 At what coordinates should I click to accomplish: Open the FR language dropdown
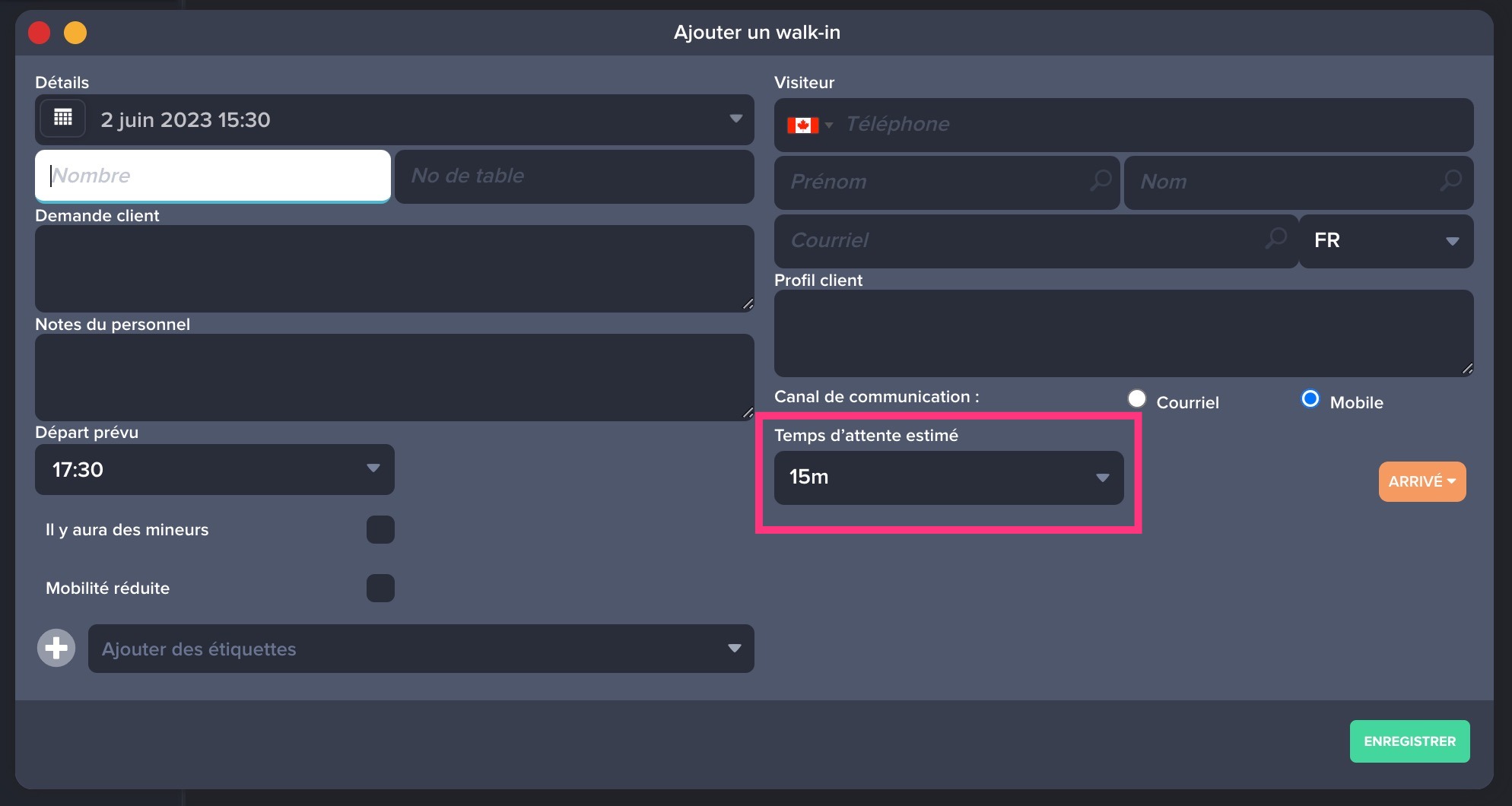1386,241
